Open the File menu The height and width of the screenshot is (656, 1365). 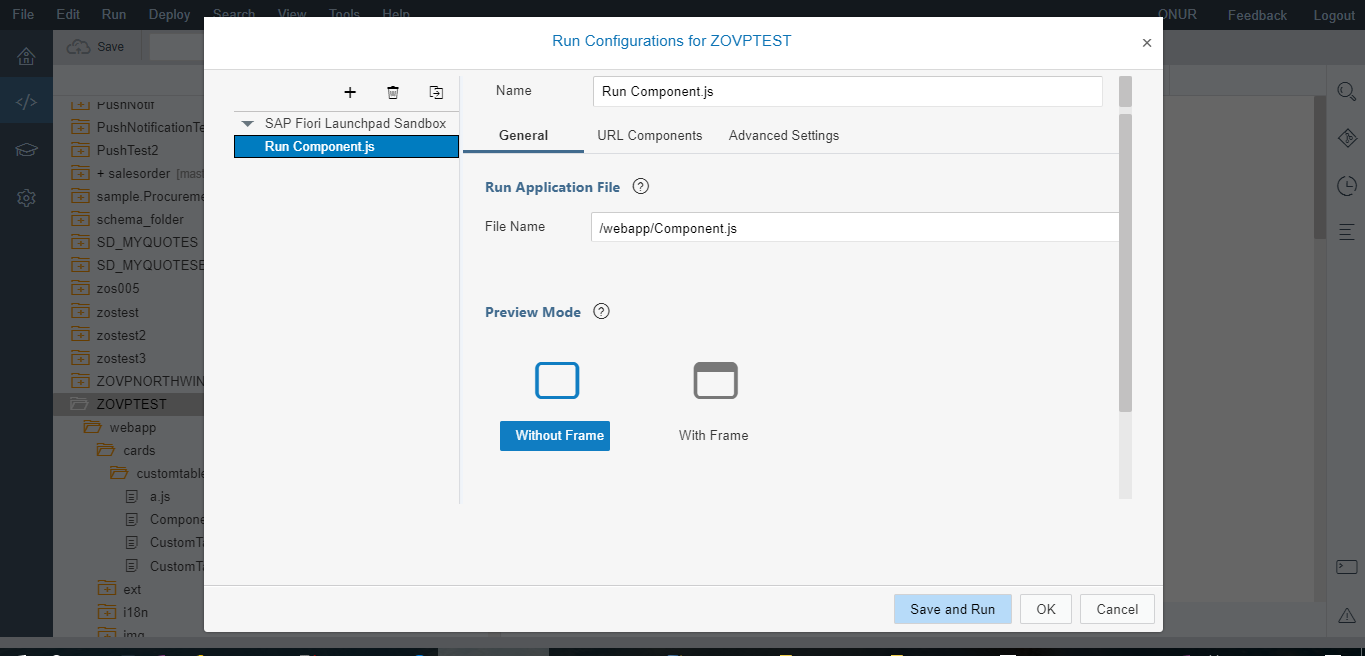click(x=23, y=15)
